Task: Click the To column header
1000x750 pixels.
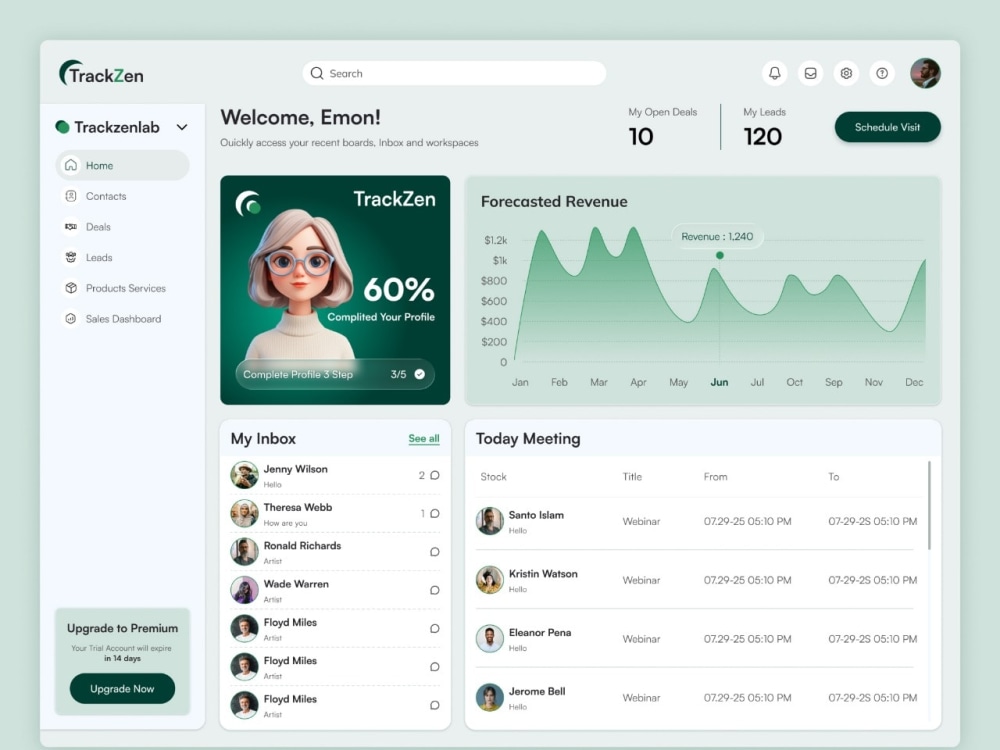Action: click(834, 476)
